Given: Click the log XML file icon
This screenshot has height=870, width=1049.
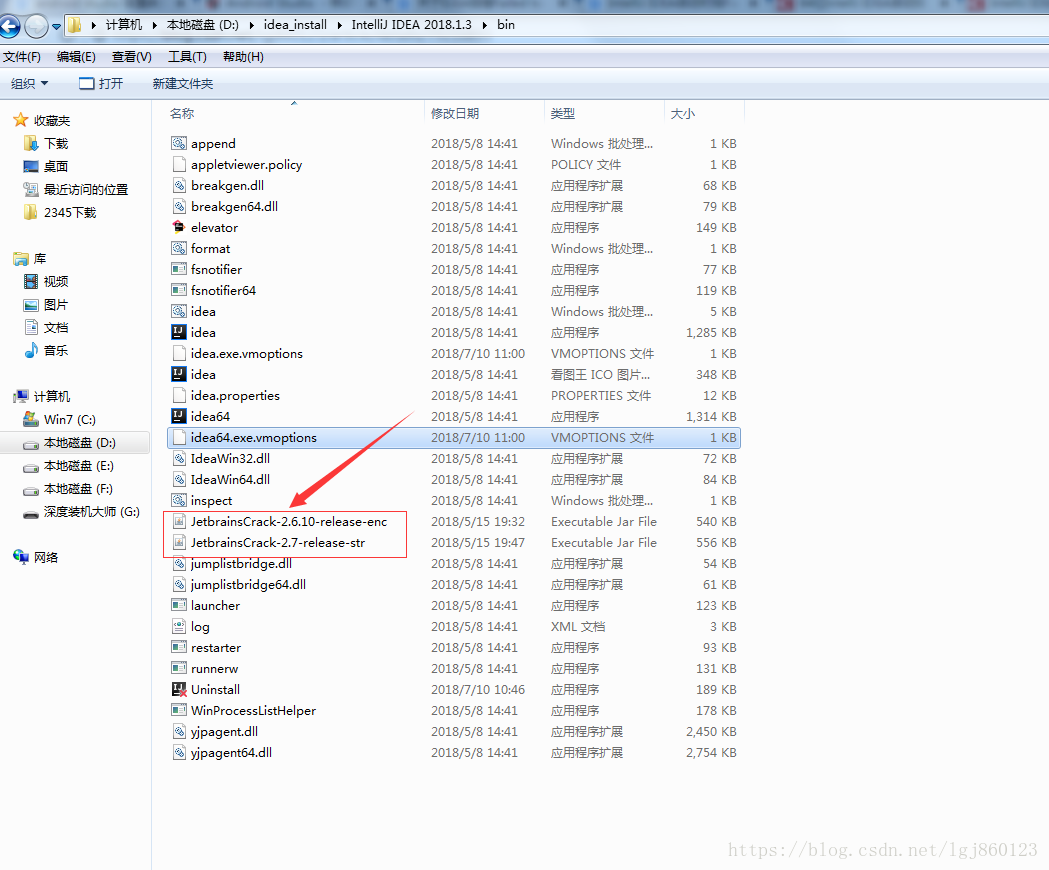Looking at the screenshot, I should (179, 626).
